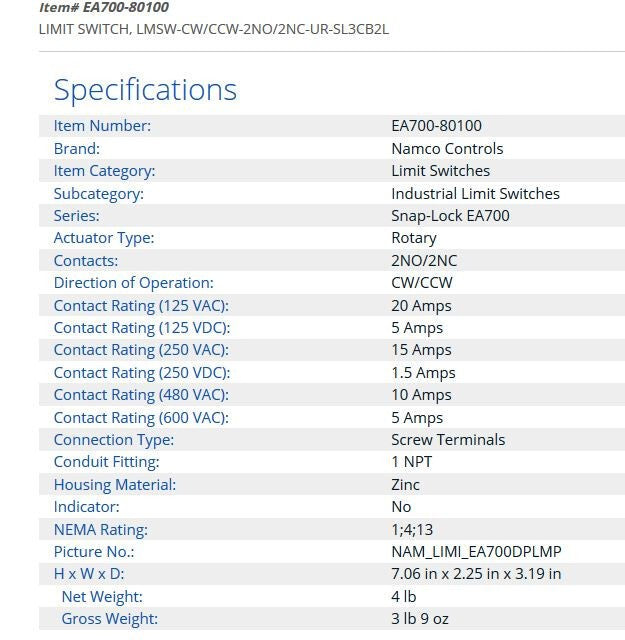Image resolution: width=625 pixels, height=640 pixels.
Task: Select the Namco Controls brand value
Action: tap(447, 148)
